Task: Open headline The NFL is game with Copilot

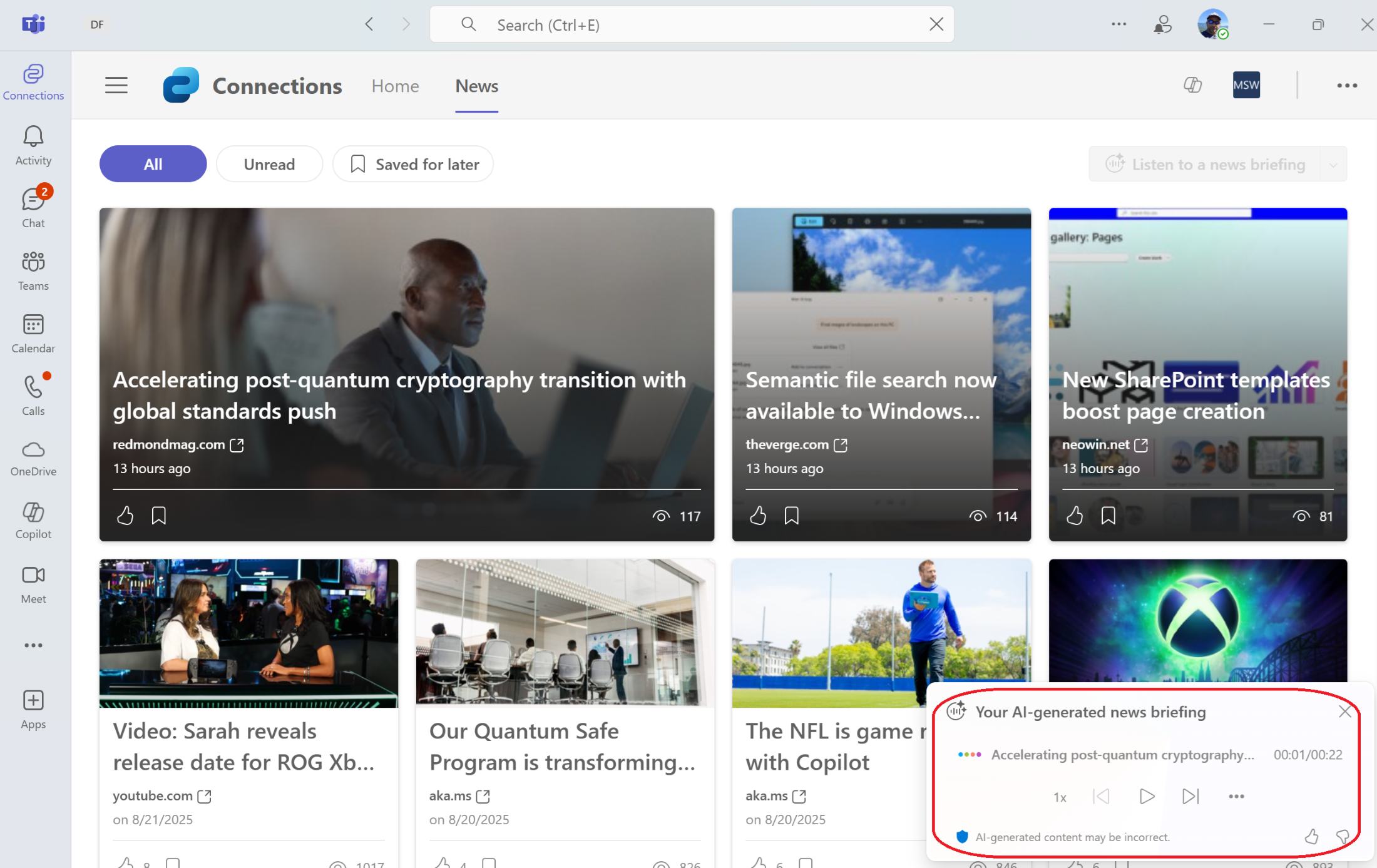Action: (x=835, y=747)
